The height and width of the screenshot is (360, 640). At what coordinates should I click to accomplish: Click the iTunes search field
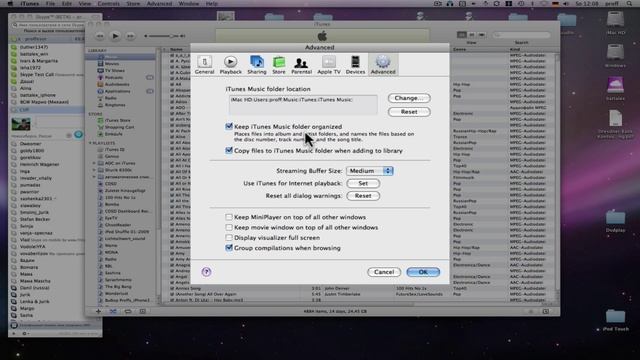[521, 35]
